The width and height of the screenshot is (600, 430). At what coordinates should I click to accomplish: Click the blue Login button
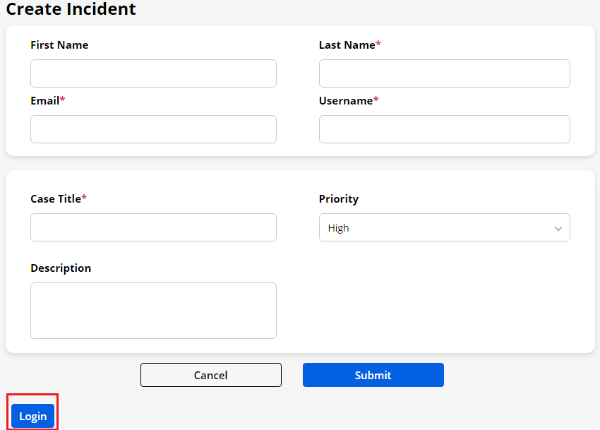point(33,416)
